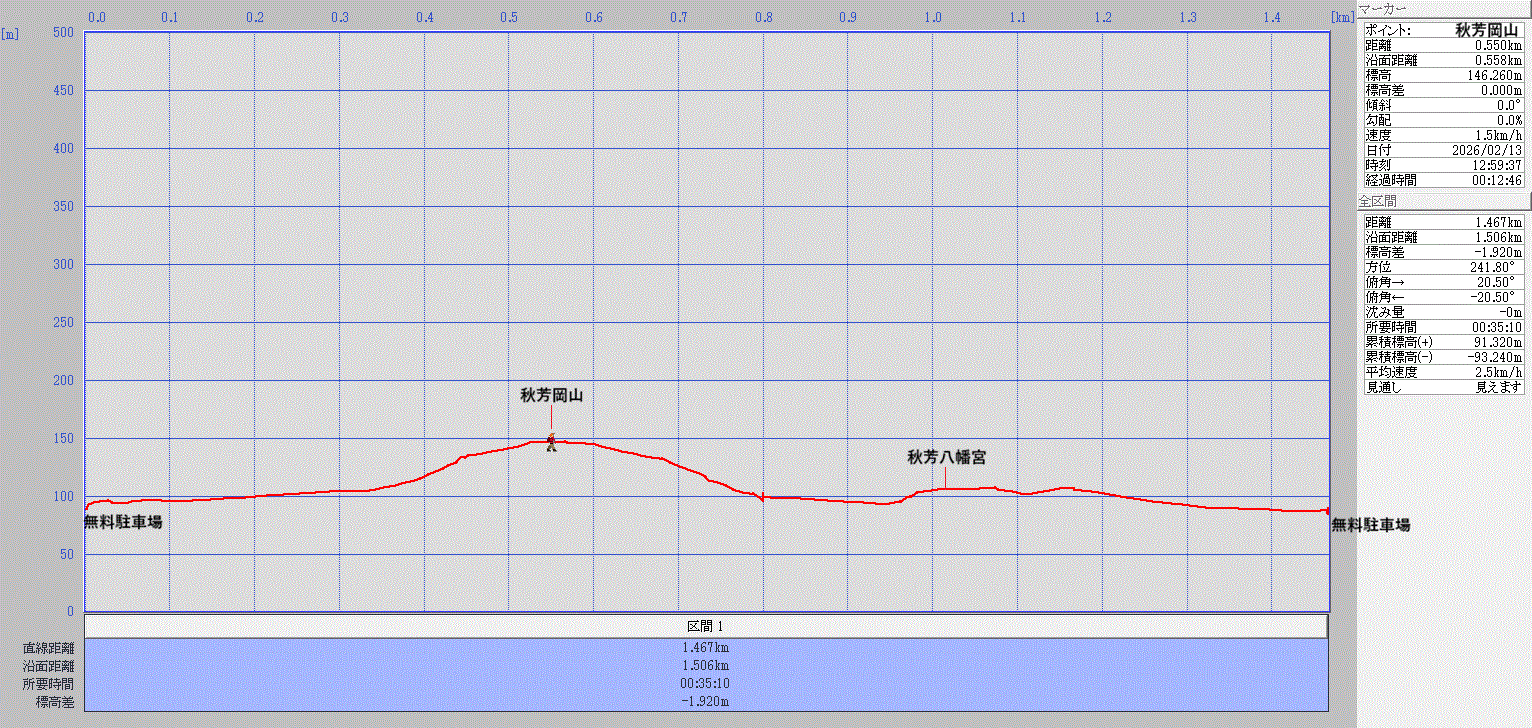Click the 標高 146.260m row in marker panel
Viewport: 1532px width, 728px height.
(x=1444, y=75)
